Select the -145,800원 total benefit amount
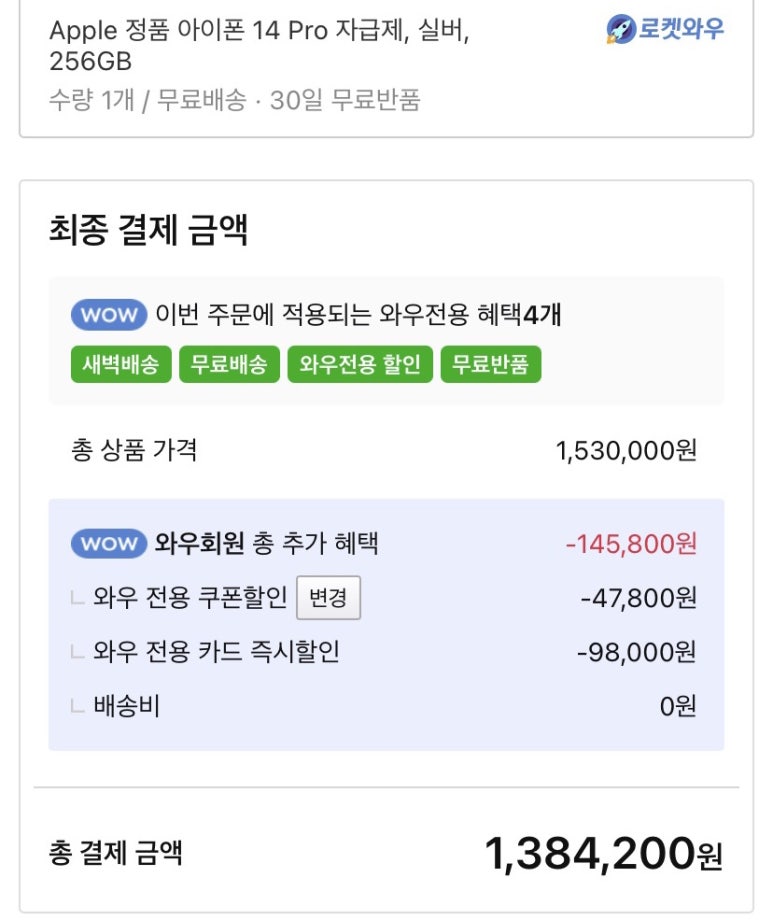The width and height of the screenshot is (773, 920). pos(631,543)
